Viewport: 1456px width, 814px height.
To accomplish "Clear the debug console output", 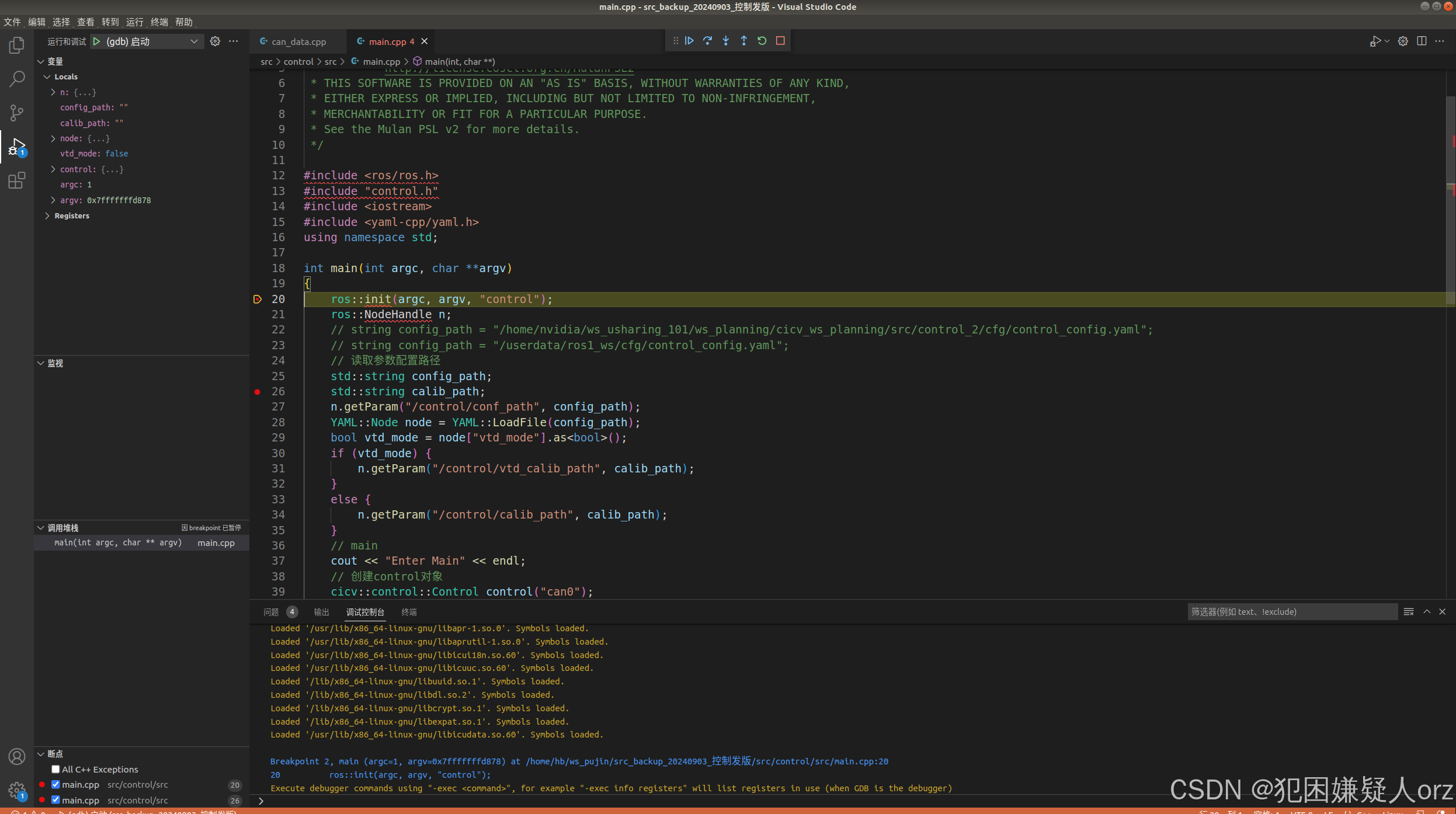I will tap(1409, 612).
